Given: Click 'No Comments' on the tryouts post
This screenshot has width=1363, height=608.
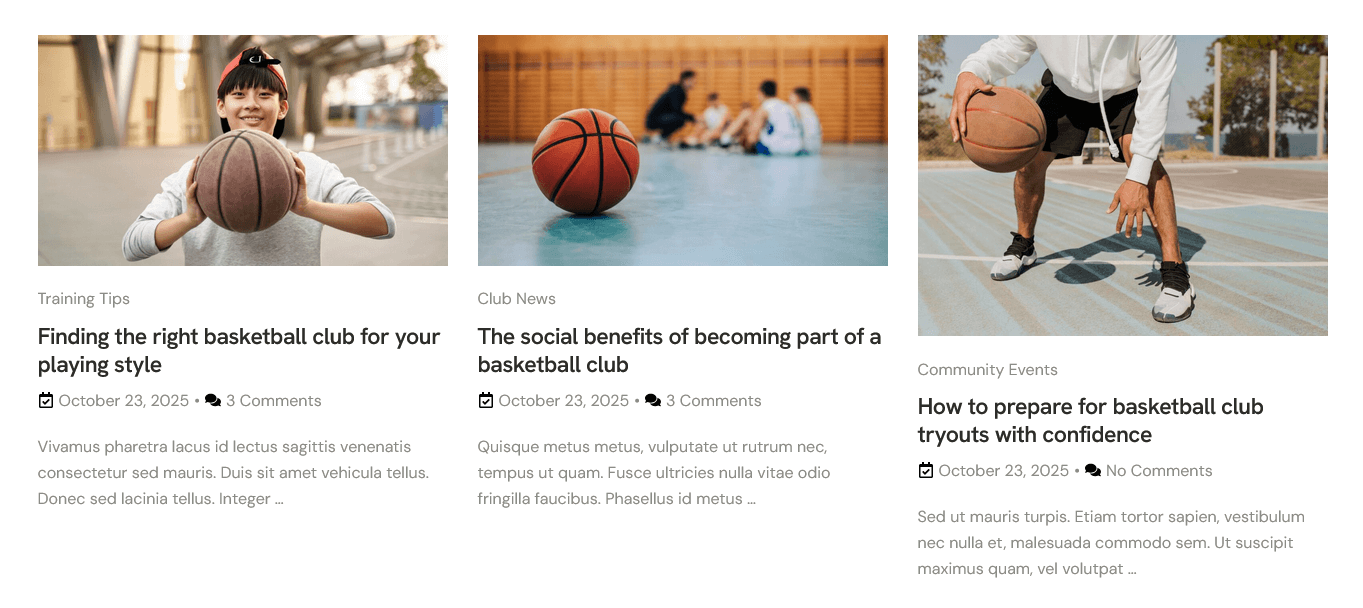Looking at the screenshot, I should [x=1158, y=471].
